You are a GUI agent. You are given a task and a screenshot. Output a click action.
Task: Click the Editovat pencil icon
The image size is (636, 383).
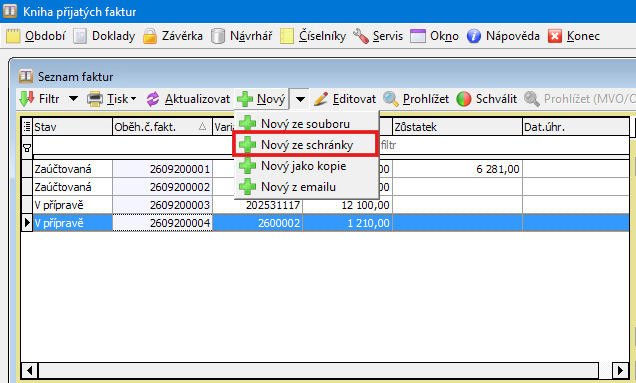(321, 99)
